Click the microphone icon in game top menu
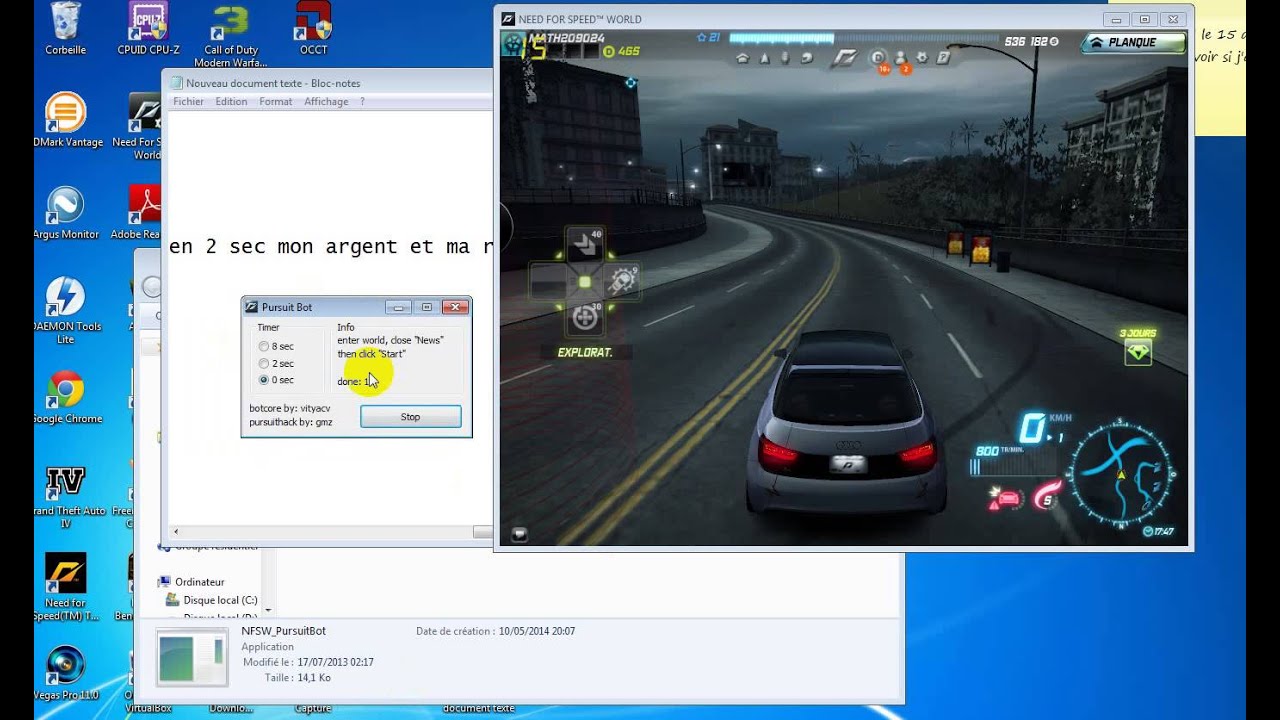The image size is (1280, 720). tap(785, 58)
